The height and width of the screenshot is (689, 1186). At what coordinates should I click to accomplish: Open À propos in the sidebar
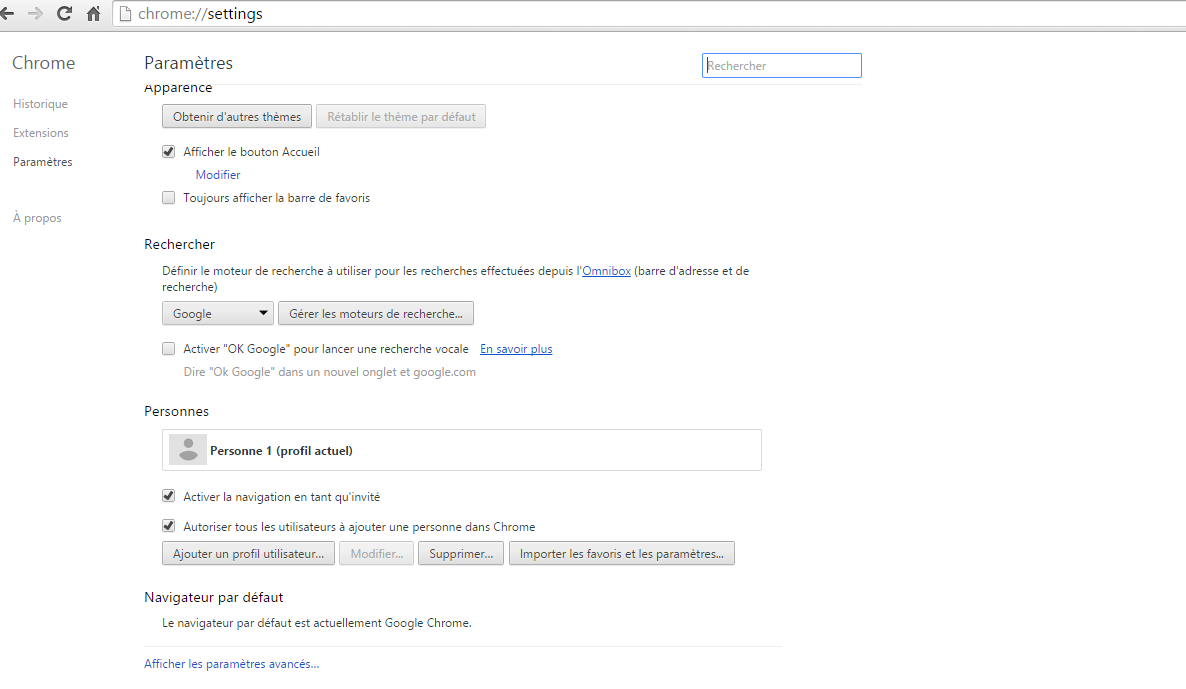(37, 218)
